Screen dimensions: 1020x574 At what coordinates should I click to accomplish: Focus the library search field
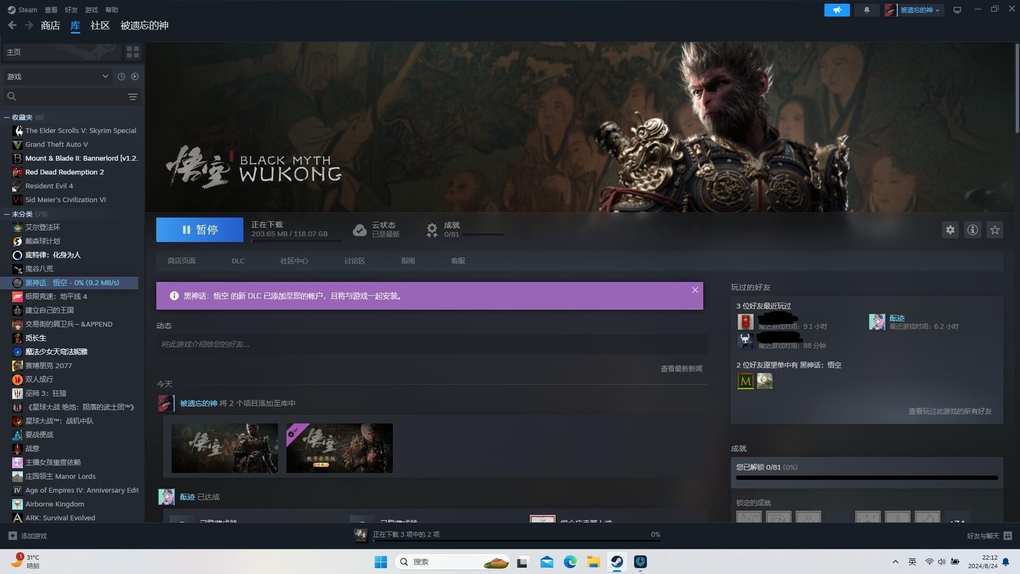coord(65,96)
